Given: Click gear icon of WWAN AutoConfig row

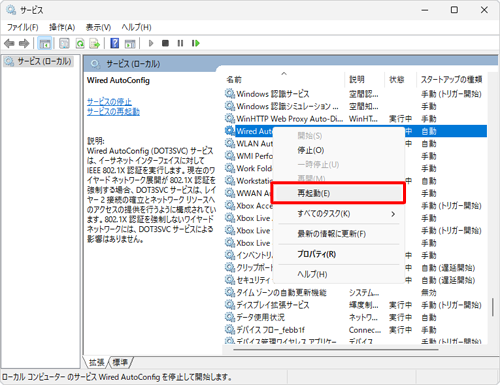Looking at the screenshot, I should click(230, 193).
